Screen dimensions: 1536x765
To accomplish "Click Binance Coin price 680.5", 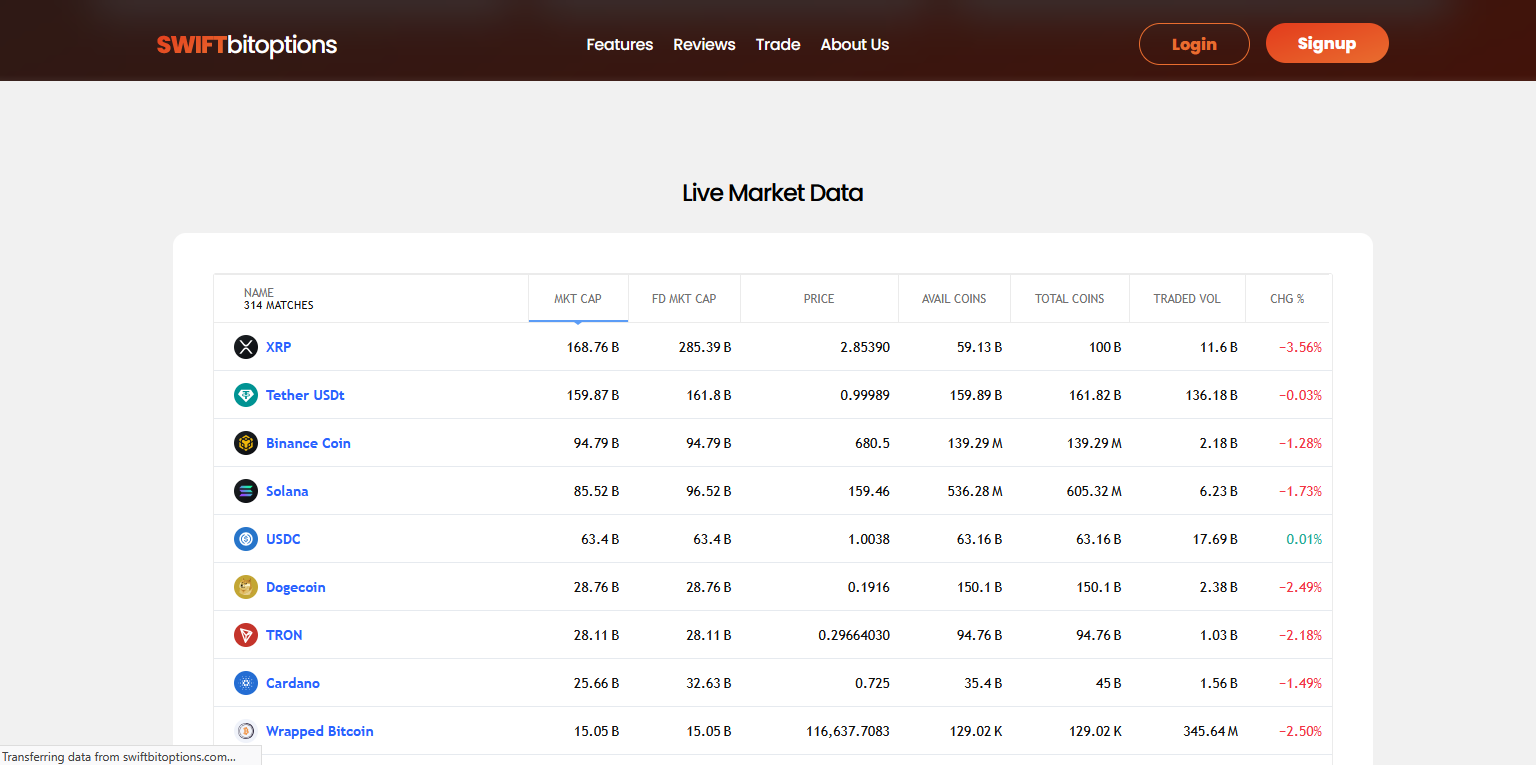I will [871, 443].
